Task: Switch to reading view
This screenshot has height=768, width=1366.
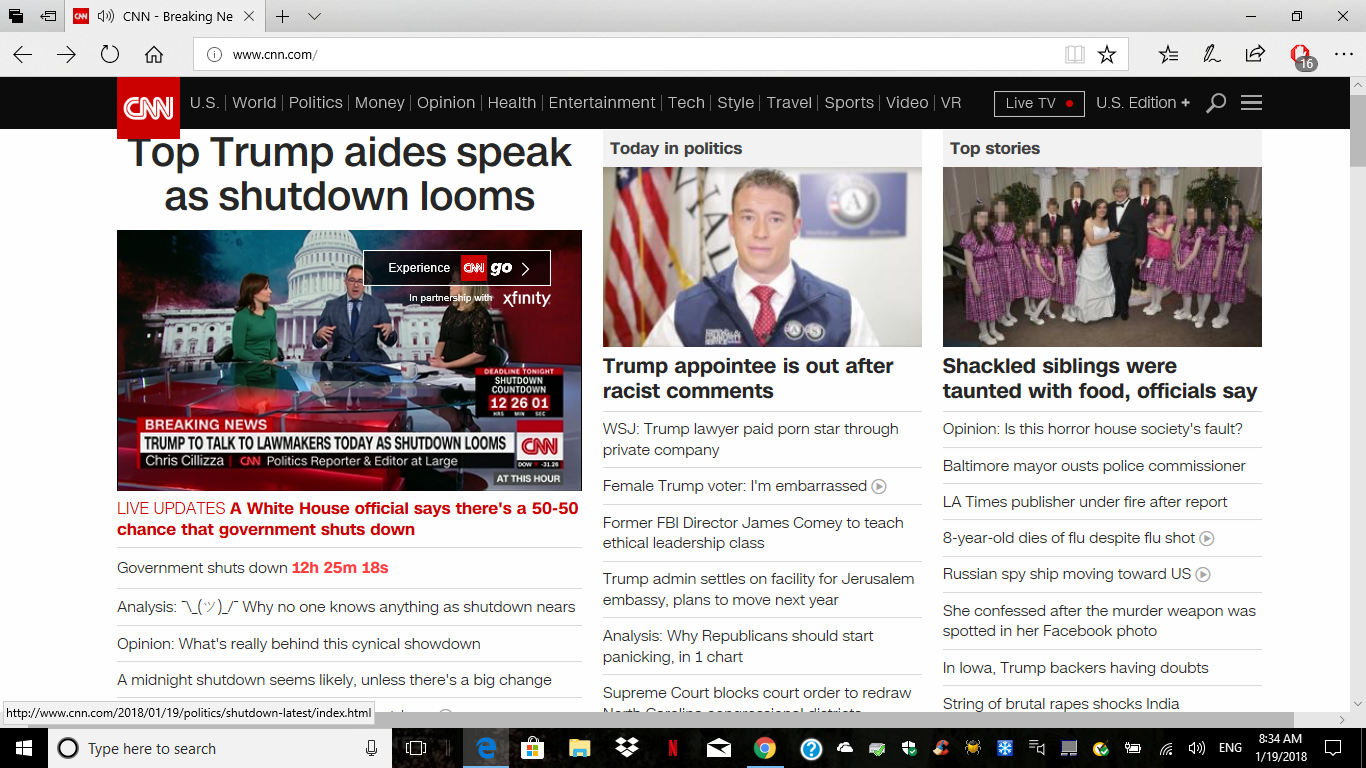Action: [x=1075, y=55]
